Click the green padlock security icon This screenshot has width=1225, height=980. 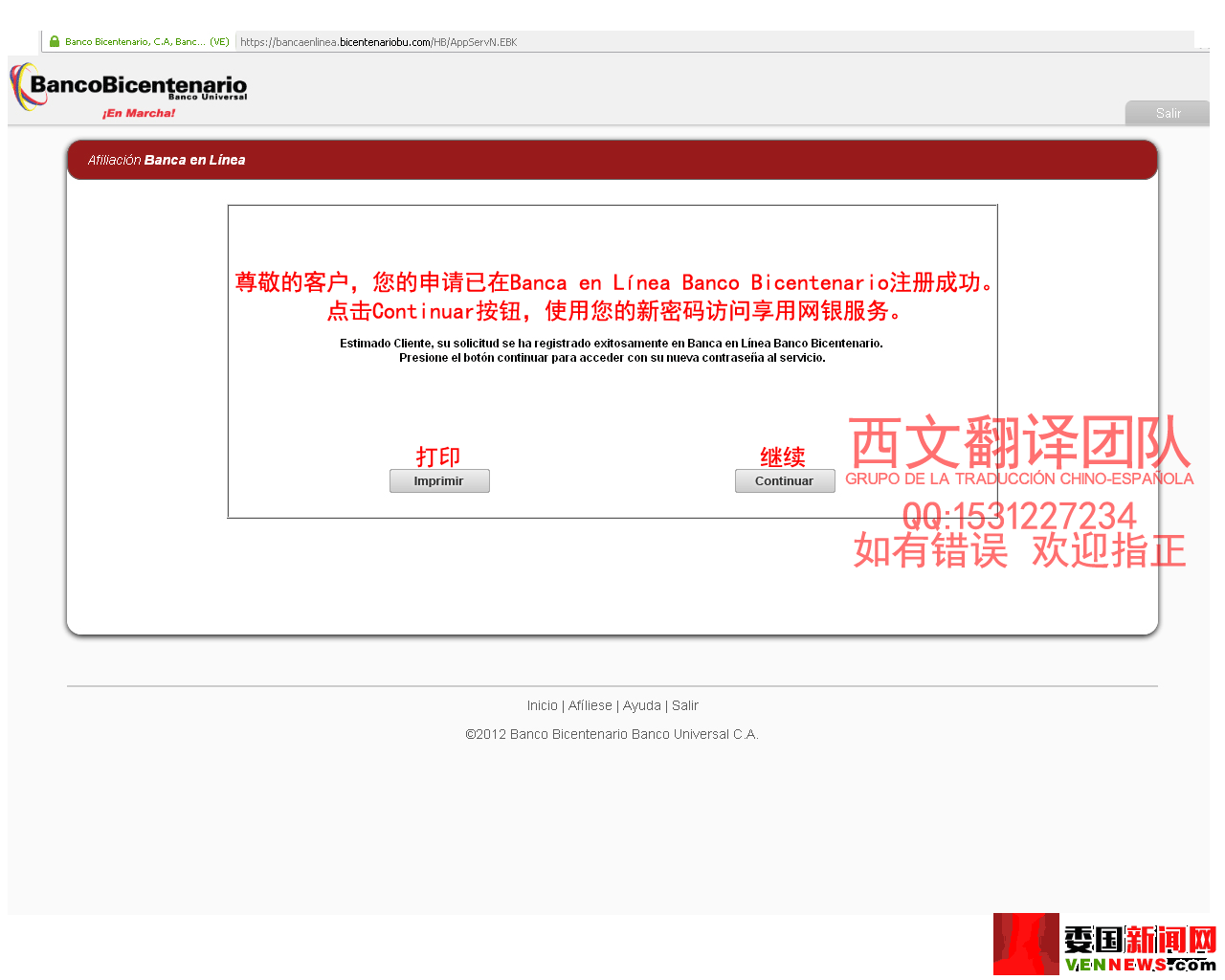click(55, 42)
